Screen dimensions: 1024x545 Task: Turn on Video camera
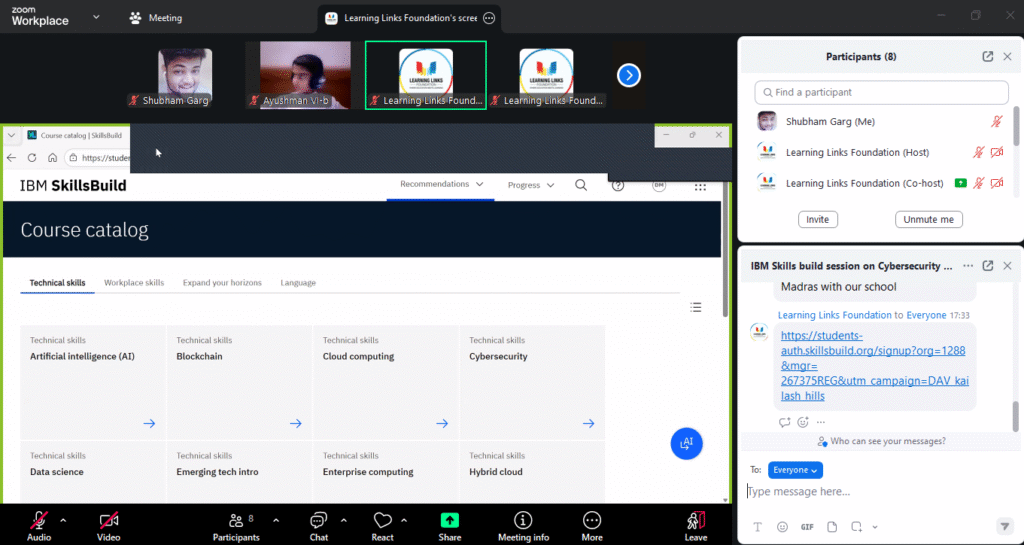(x=109, y=521)
